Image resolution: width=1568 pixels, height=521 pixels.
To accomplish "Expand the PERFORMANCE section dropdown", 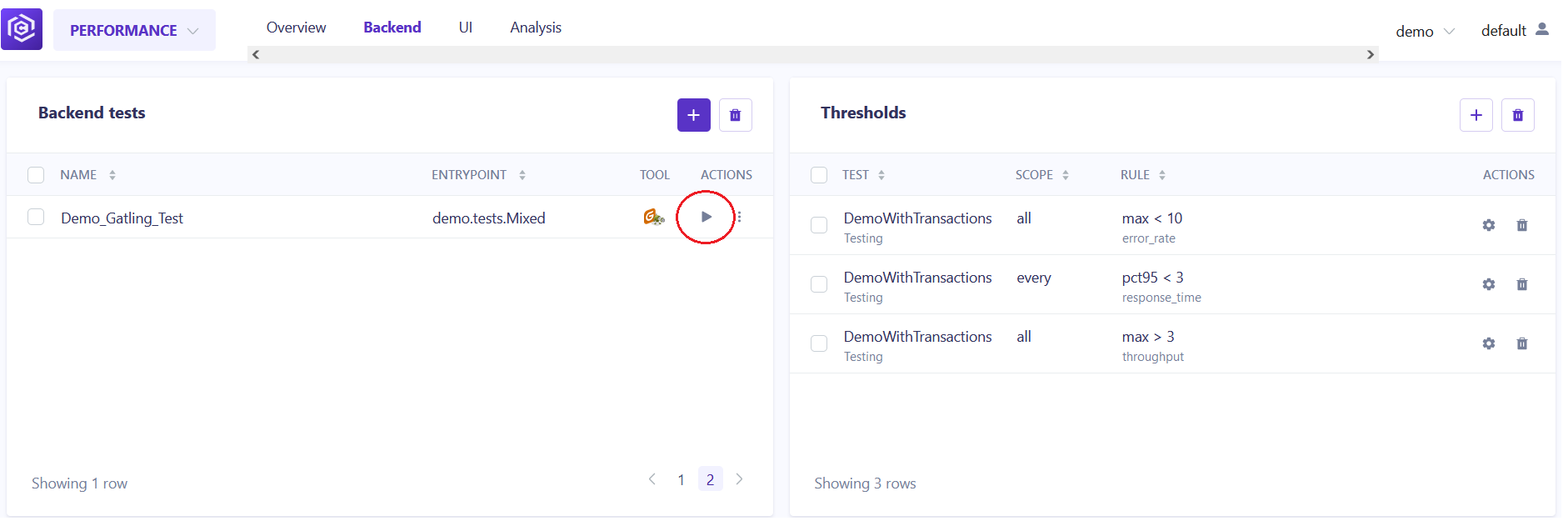I will [134, 30].
